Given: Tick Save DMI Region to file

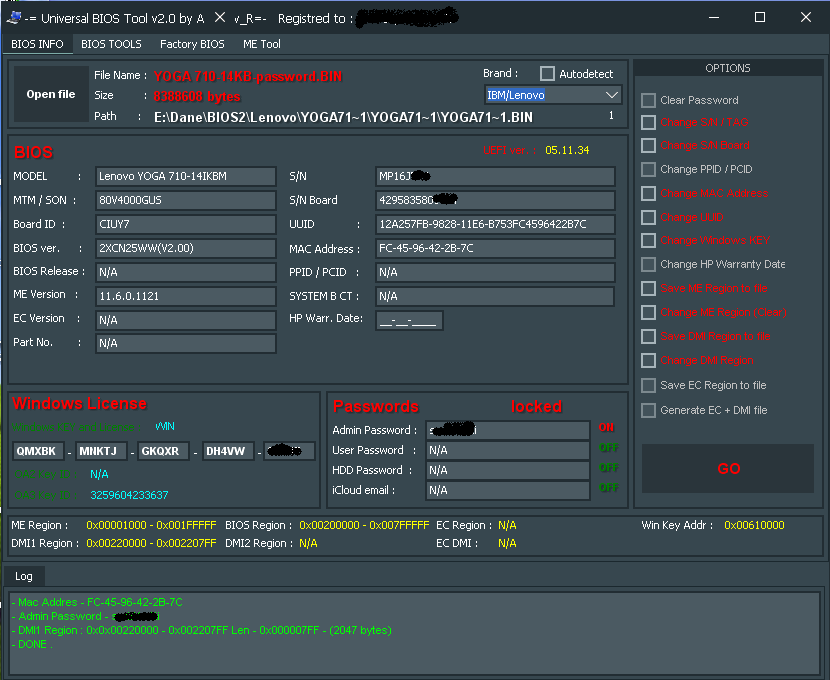Looking at the screenshot, I should 648,336.
